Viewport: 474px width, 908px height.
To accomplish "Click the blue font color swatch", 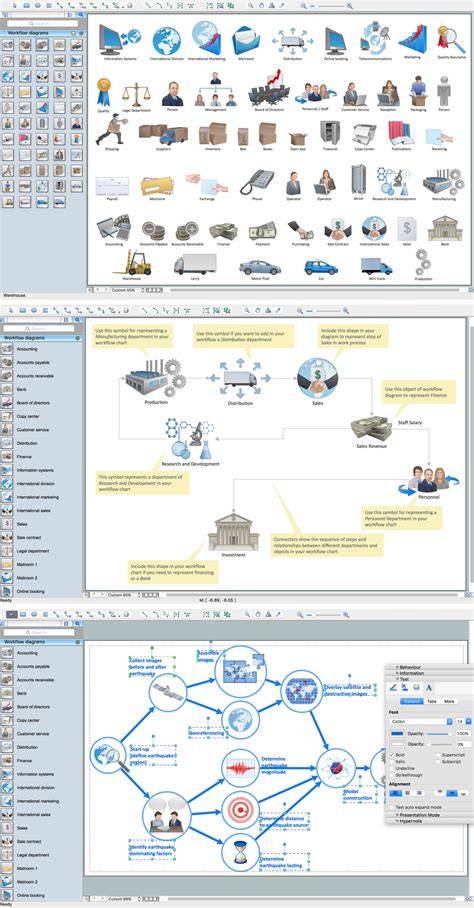I will pos(397,734).
